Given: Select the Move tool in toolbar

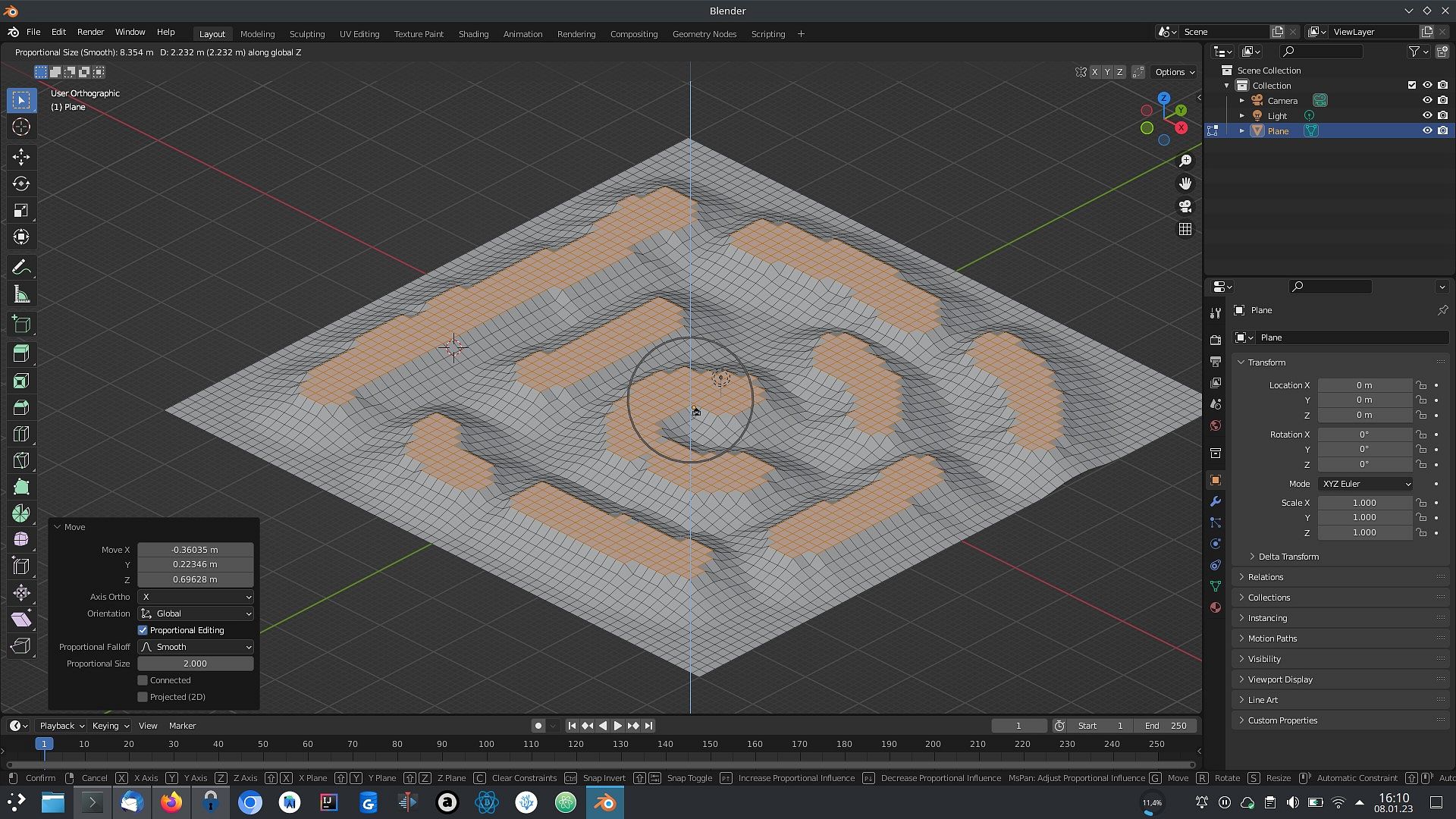Looking at the screenshot, I should click(x=21, y=157).
